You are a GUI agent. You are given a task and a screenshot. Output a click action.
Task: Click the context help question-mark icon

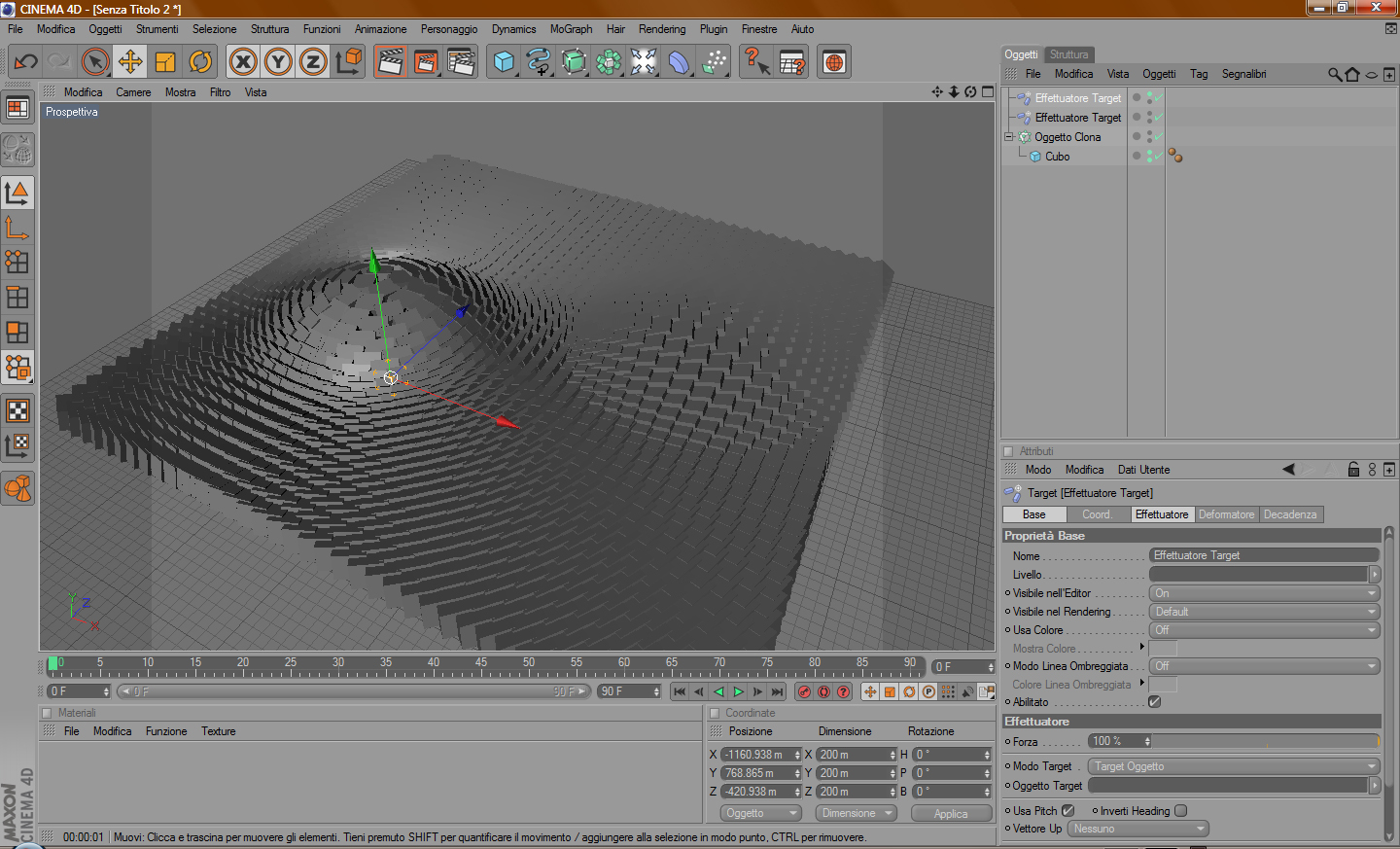[x=756, y=62]
